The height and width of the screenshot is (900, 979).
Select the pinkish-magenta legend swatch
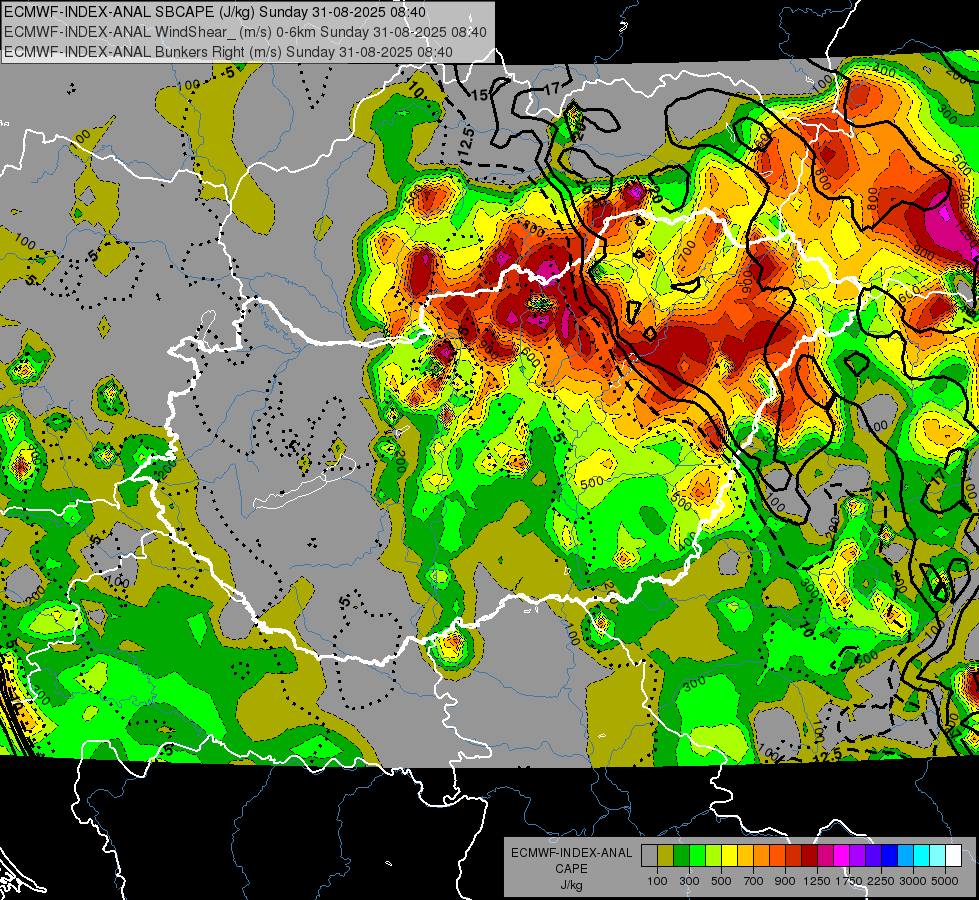tap(825, 855)
